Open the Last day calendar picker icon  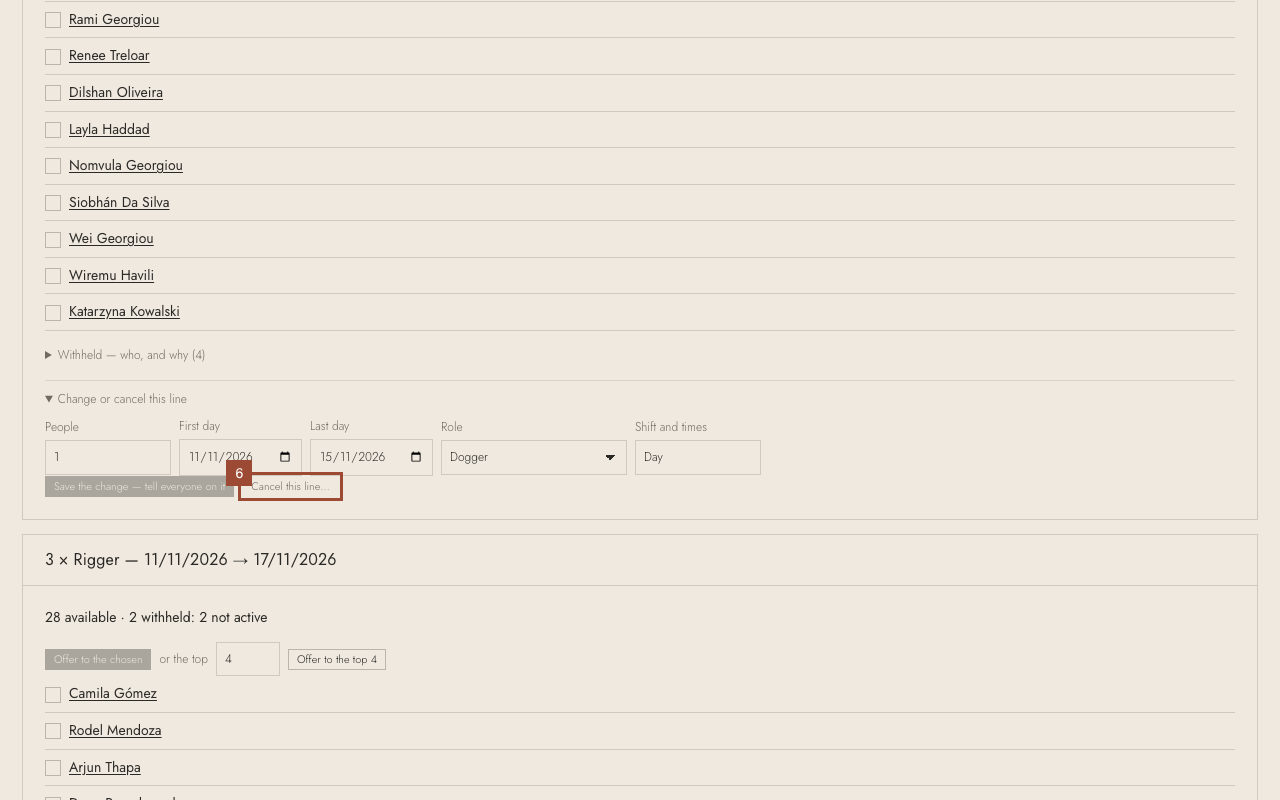click(x=416, y=457)
